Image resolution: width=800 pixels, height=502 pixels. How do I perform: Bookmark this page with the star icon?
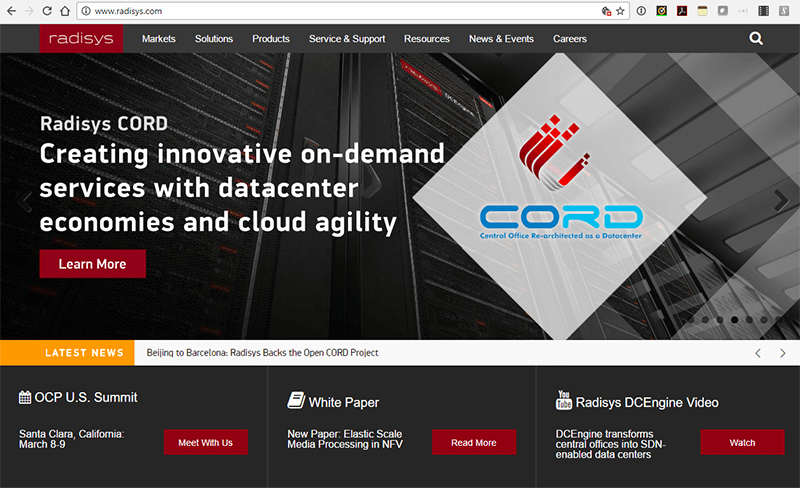pos(621,11)
